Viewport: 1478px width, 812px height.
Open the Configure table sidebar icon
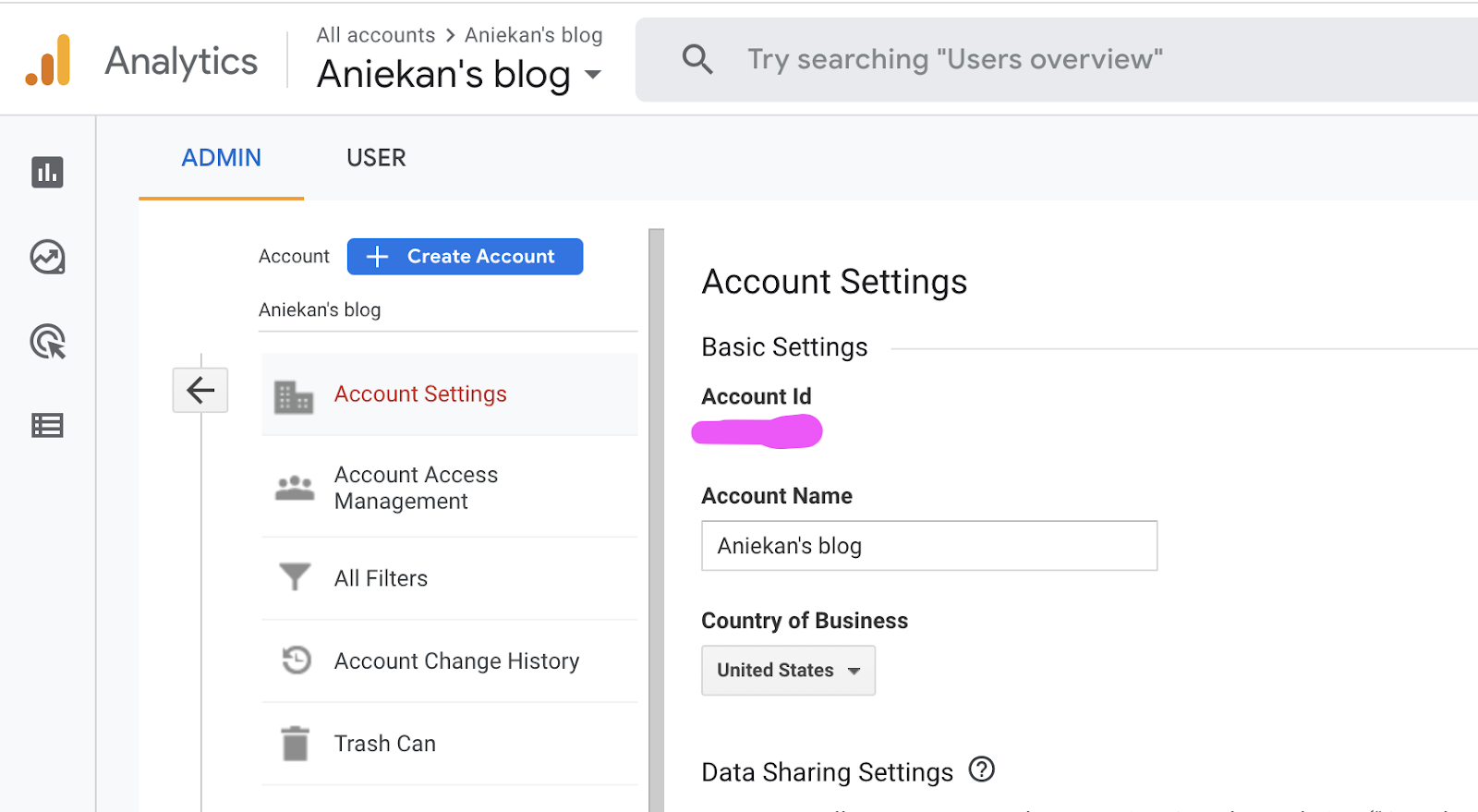pyautogui.click(x=47, y=425)
